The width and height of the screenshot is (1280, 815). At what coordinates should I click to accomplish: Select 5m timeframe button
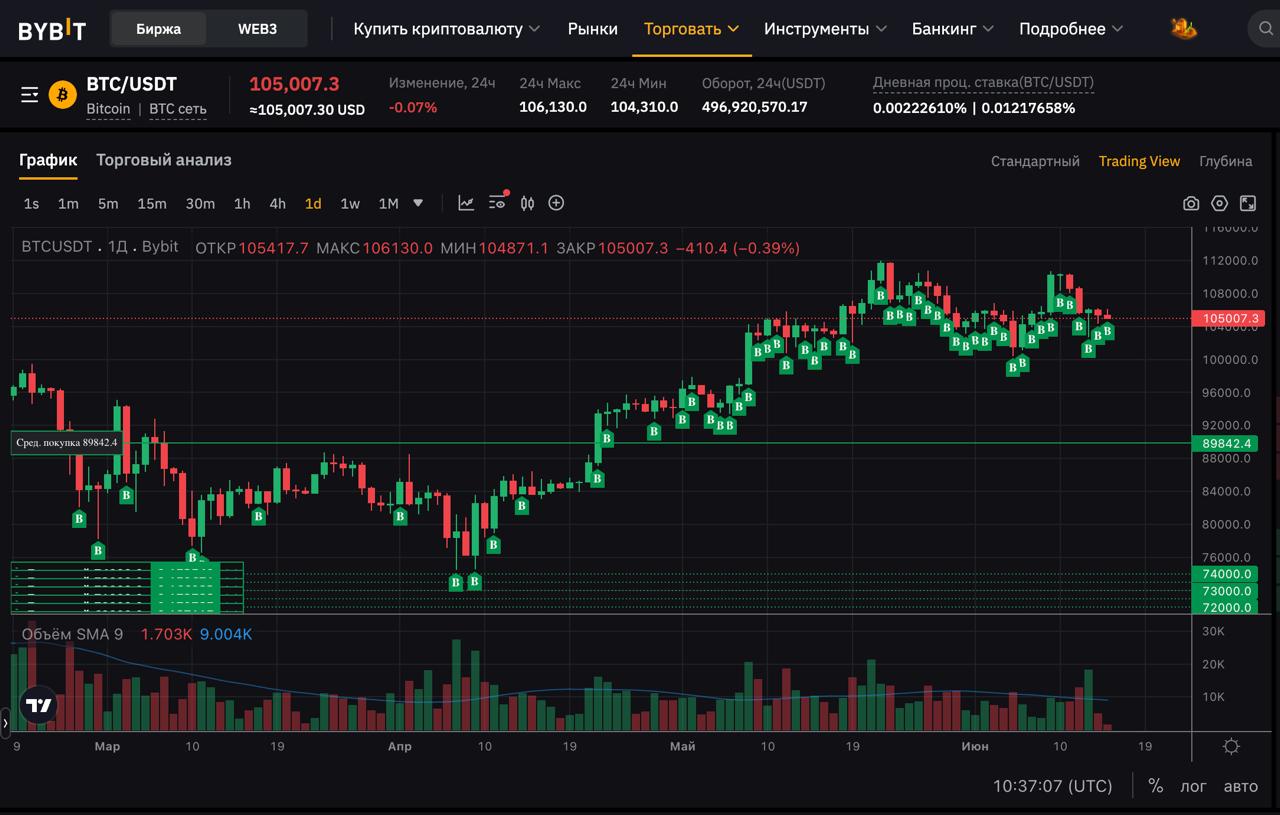coord(108,203)
